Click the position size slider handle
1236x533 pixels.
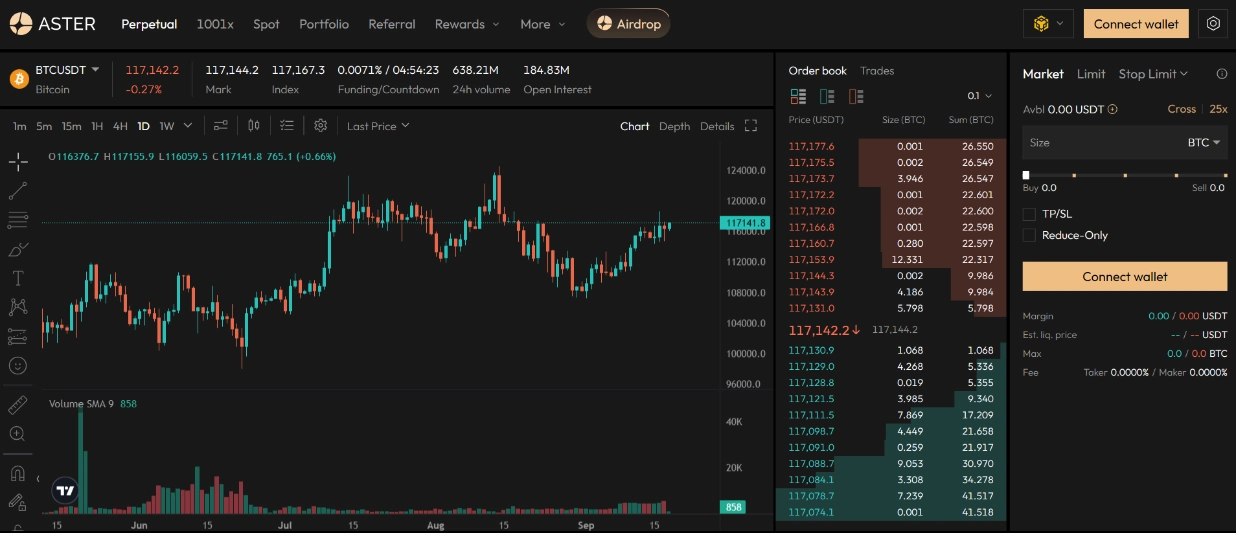pyautogui.click(x=1026, y=176)
